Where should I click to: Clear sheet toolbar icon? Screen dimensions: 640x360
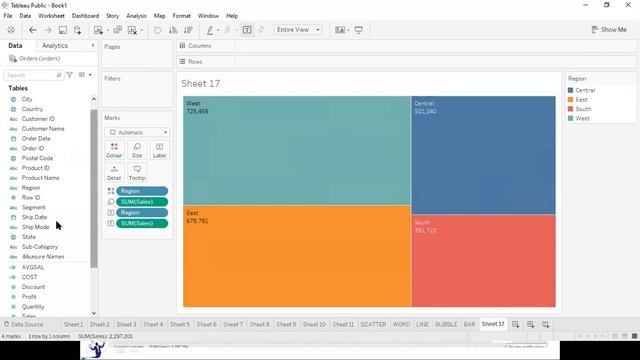pyautogui.click(x=132, y=30)
